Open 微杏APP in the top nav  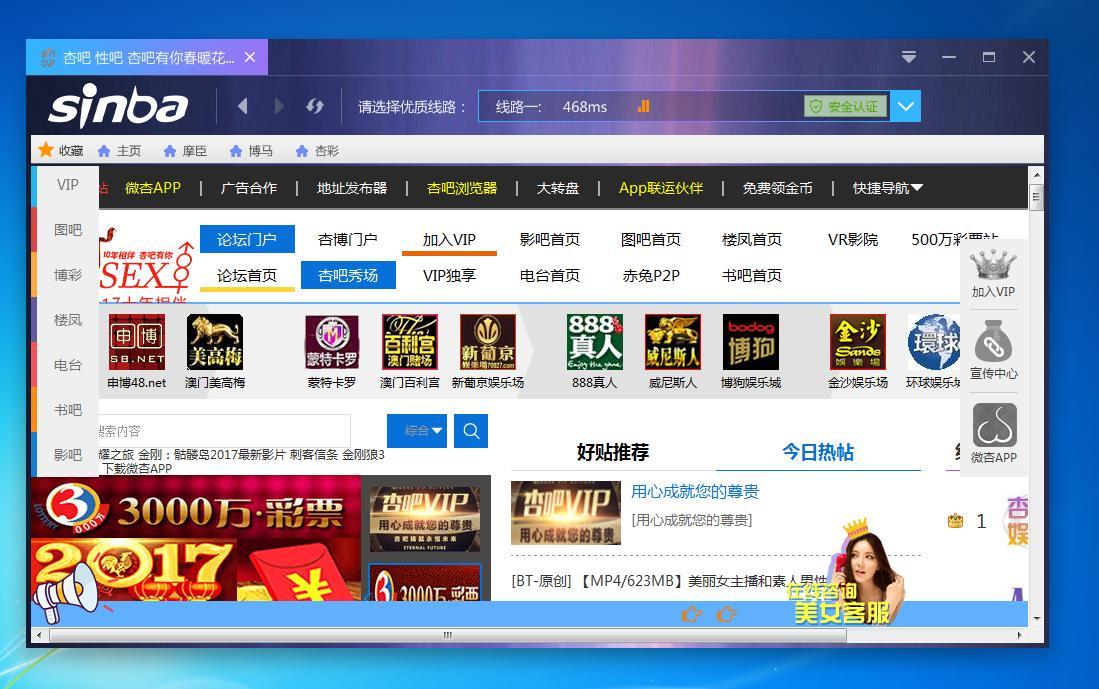click(153, 188)
